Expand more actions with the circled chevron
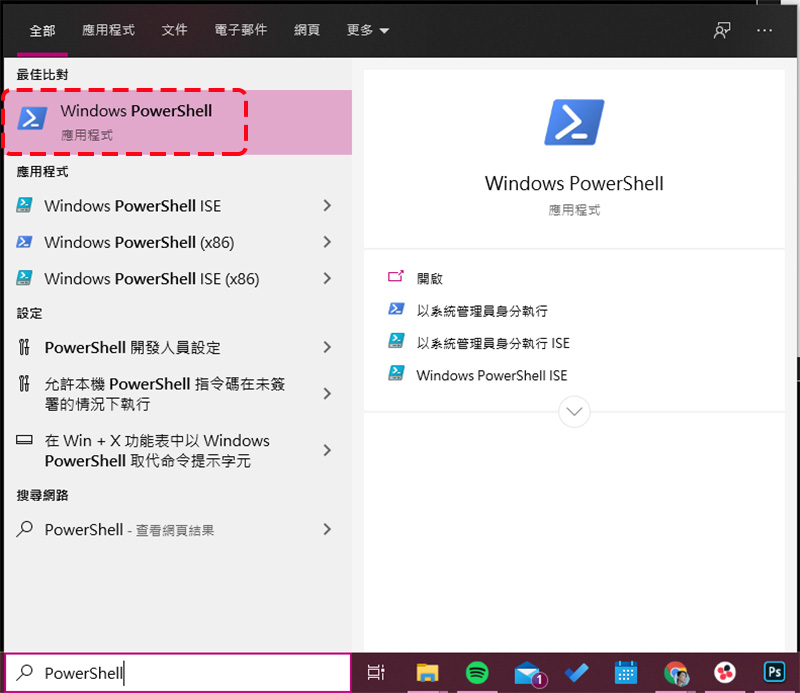Screen dimensions: 800x693 (574, 411)
